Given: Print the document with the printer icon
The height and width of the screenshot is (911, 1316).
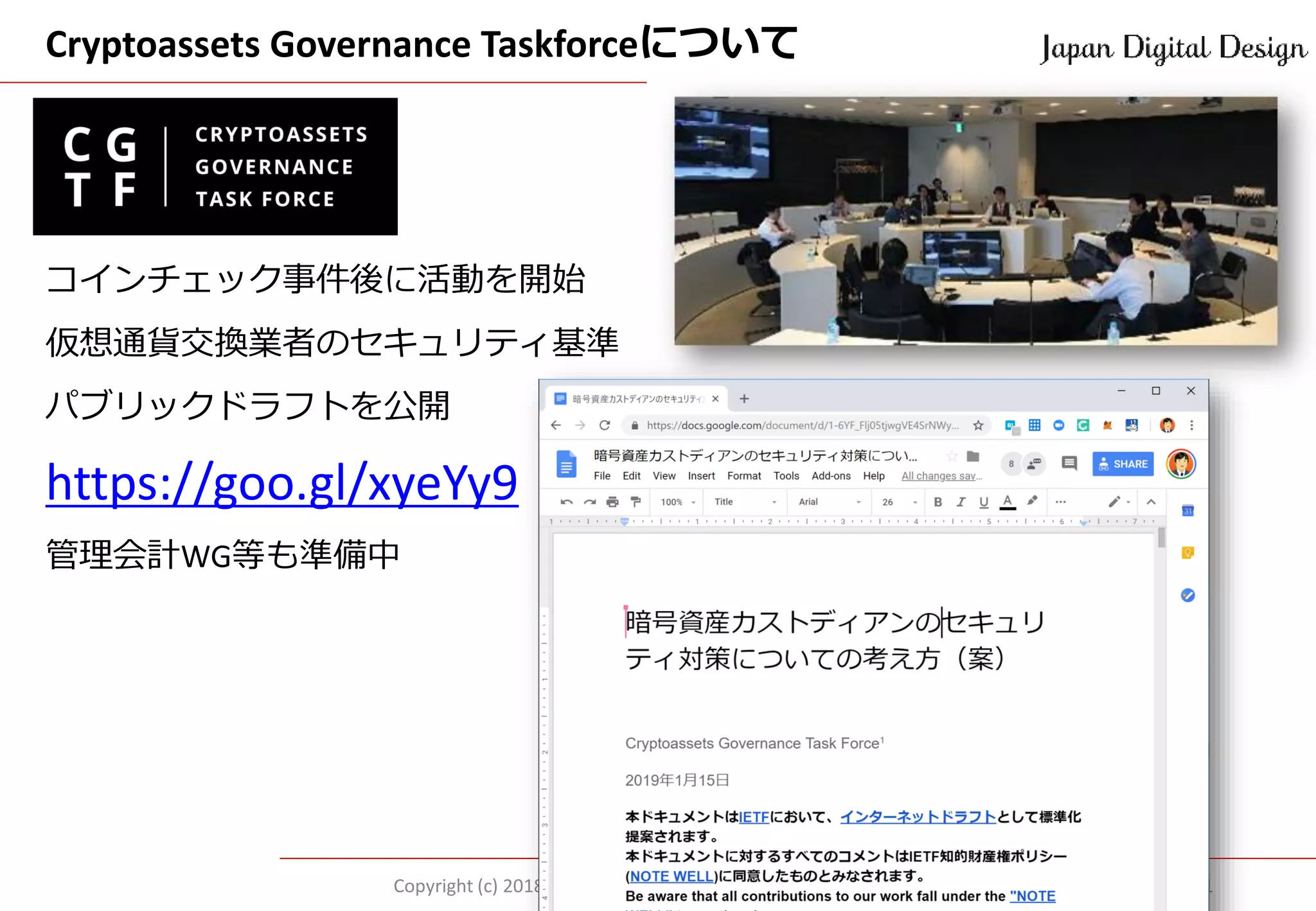Looking at the screenshot, I should tap(612, 502).
